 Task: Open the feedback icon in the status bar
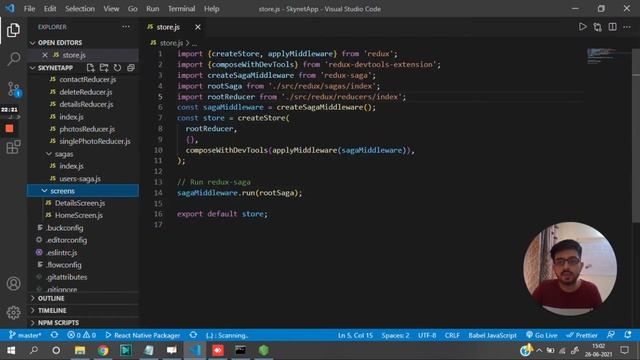pos(611,335)
